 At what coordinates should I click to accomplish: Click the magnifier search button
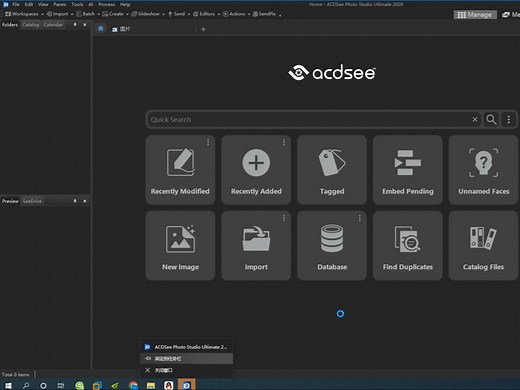(x=491, y=119)
